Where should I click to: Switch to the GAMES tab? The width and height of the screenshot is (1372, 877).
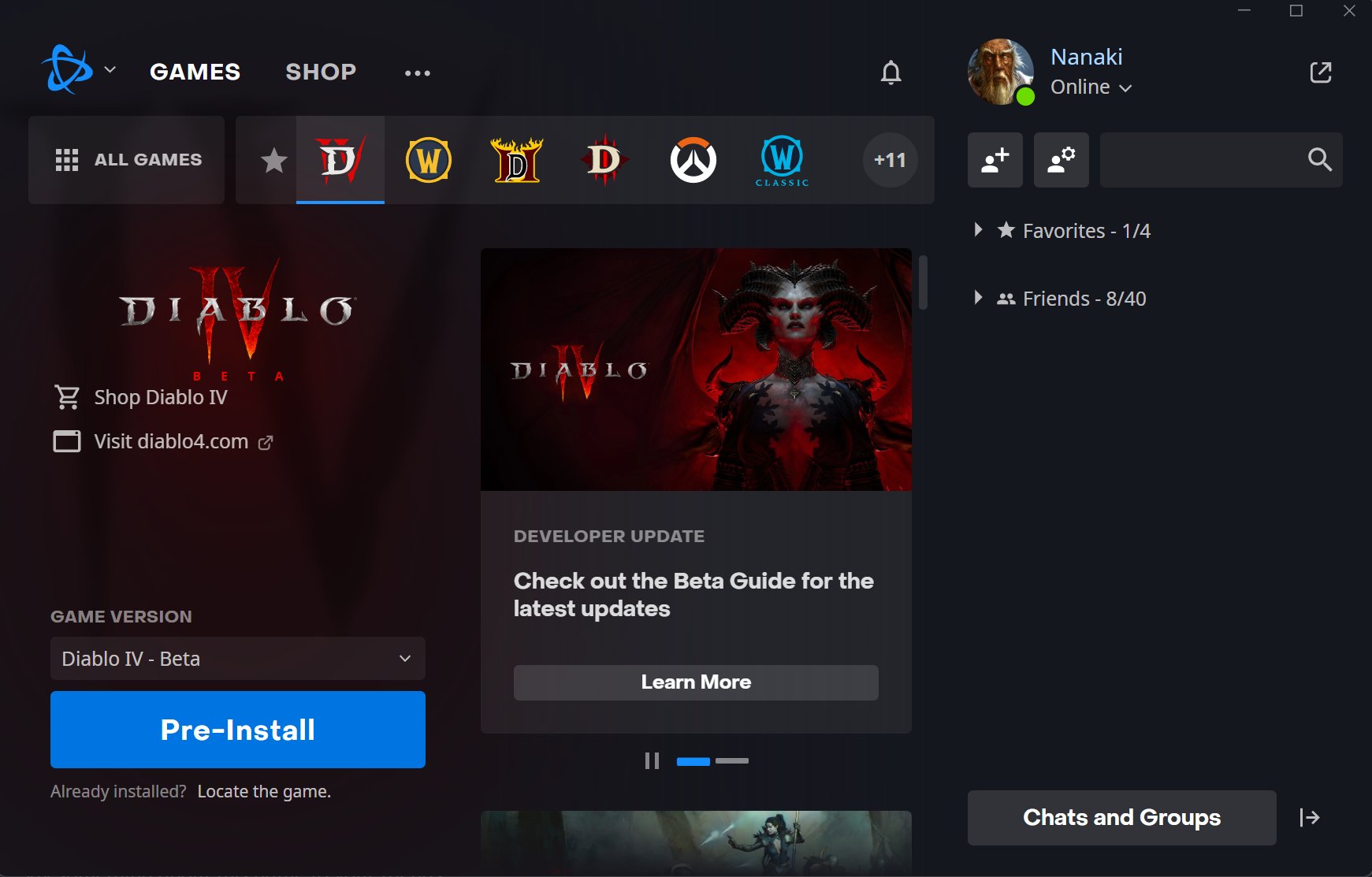tap(195, 72)
